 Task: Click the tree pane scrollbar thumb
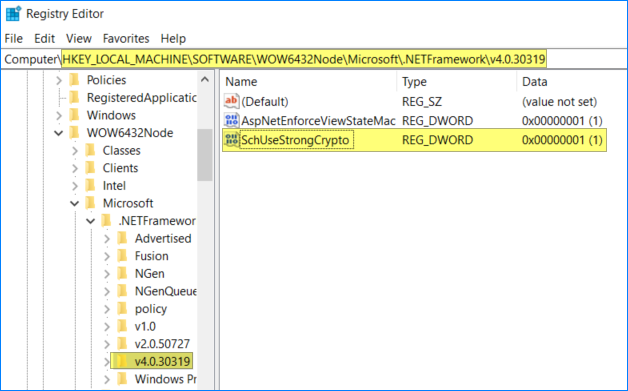205,155
